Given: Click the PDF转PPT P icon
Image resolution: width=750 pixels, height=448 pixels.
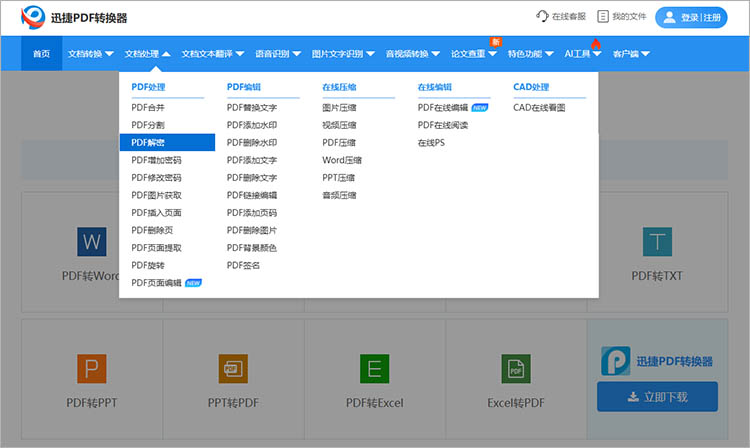Looking at the screenshot, I should tap(91, 369).
